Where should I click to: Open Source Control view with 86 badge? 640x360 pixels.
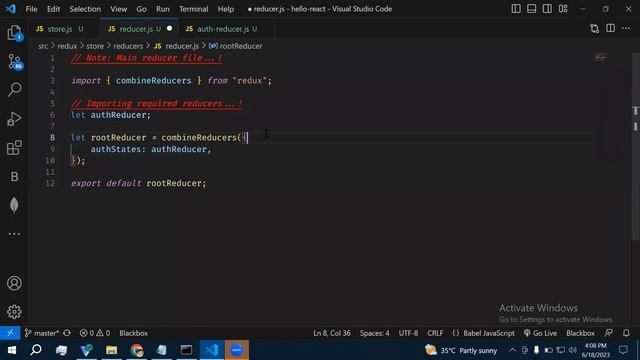click(x=14, y=62)
